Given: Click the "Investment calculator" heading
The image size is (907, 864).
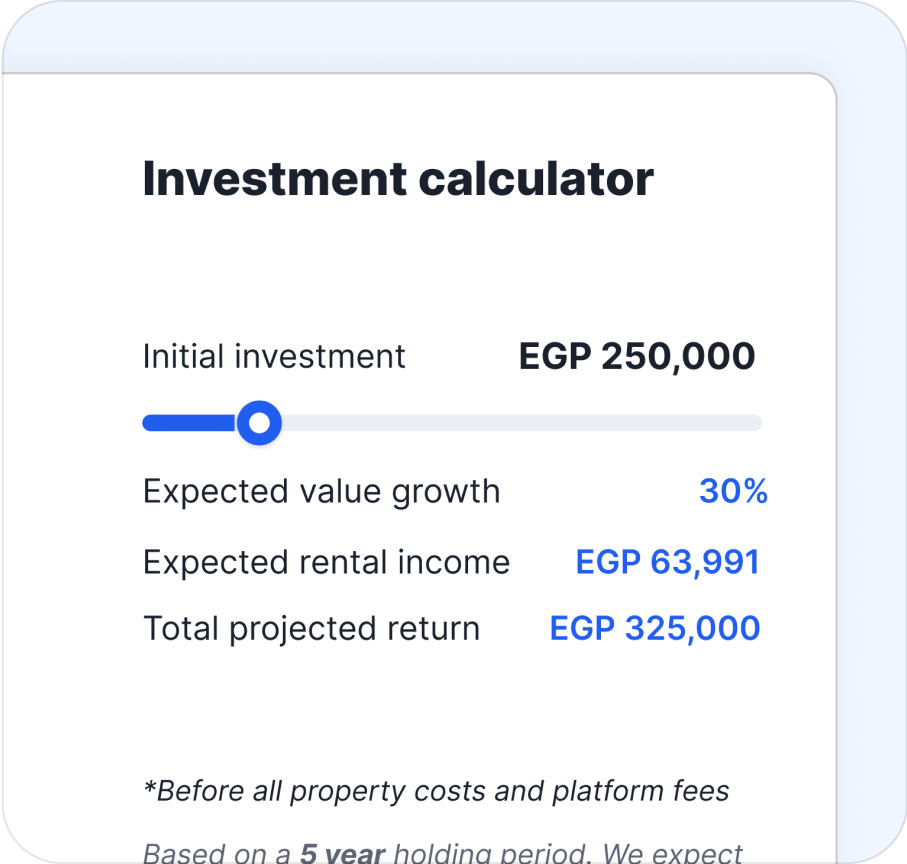Looking at the screenshot, I should 398,179.
